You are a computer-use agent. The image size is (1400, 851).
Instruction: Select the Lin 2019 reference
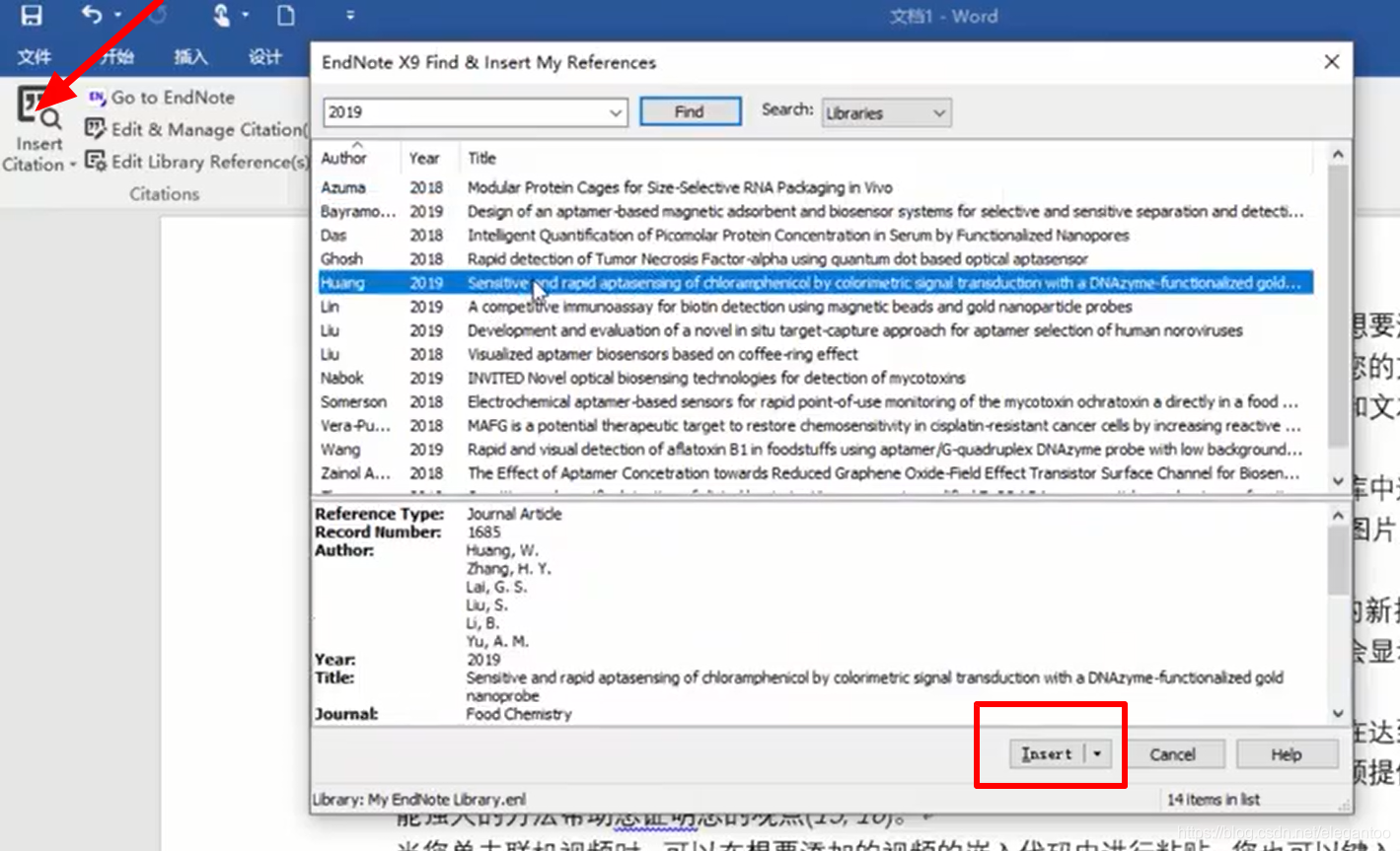[x=815, y=307]
